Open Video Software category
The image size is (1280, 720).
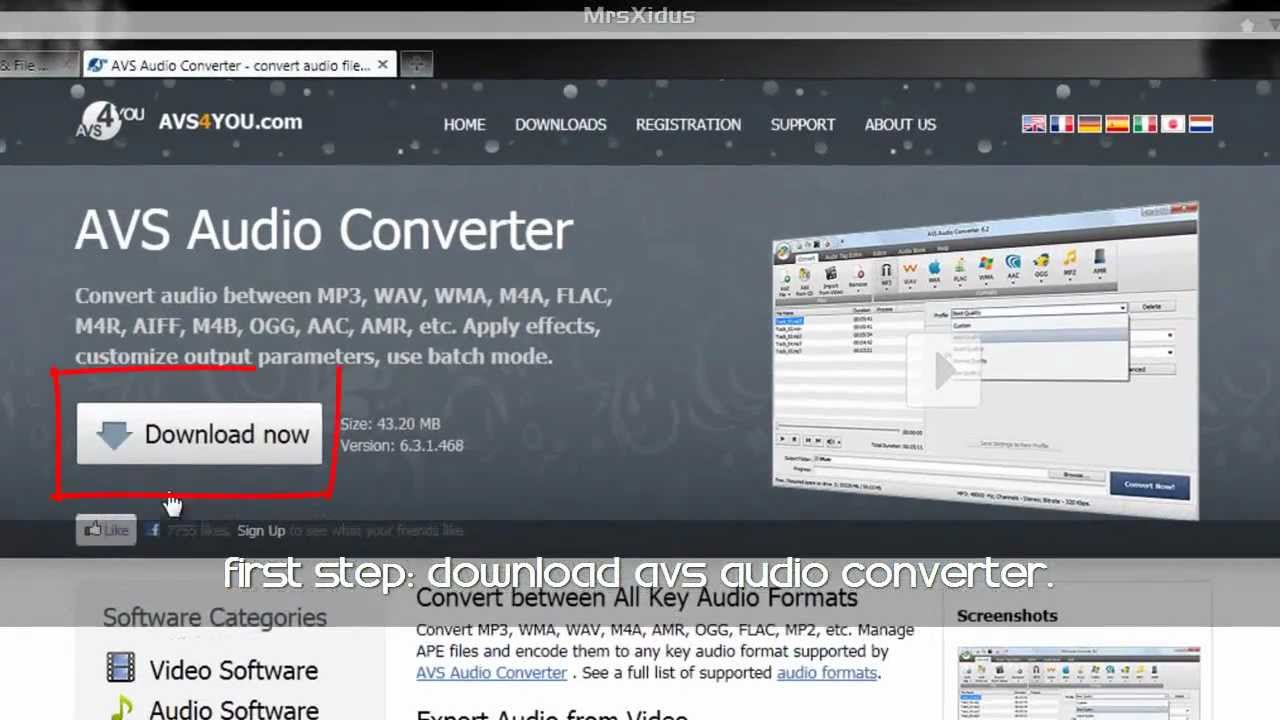pos(234,670)
